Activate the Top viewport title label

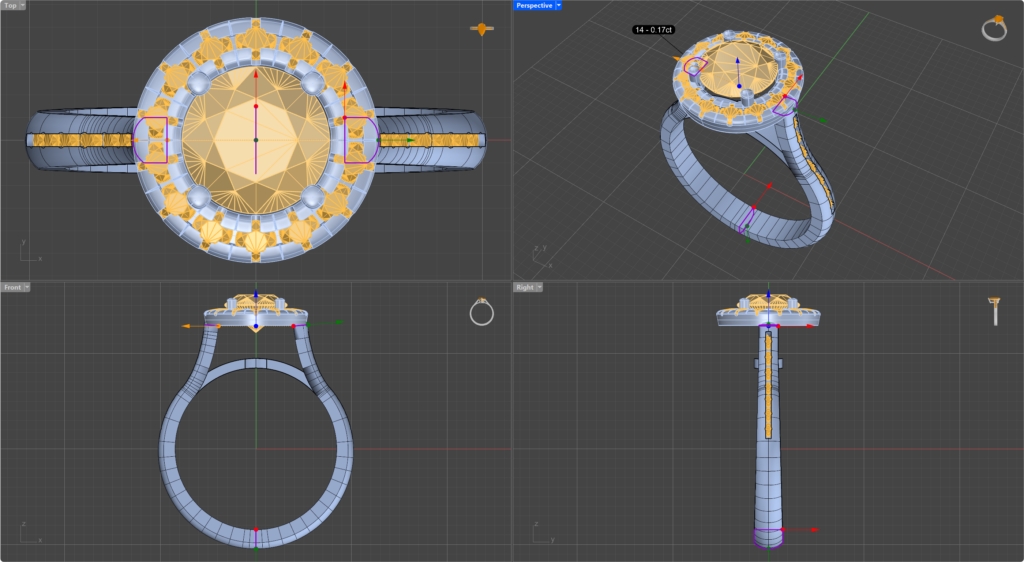[10, 5]
